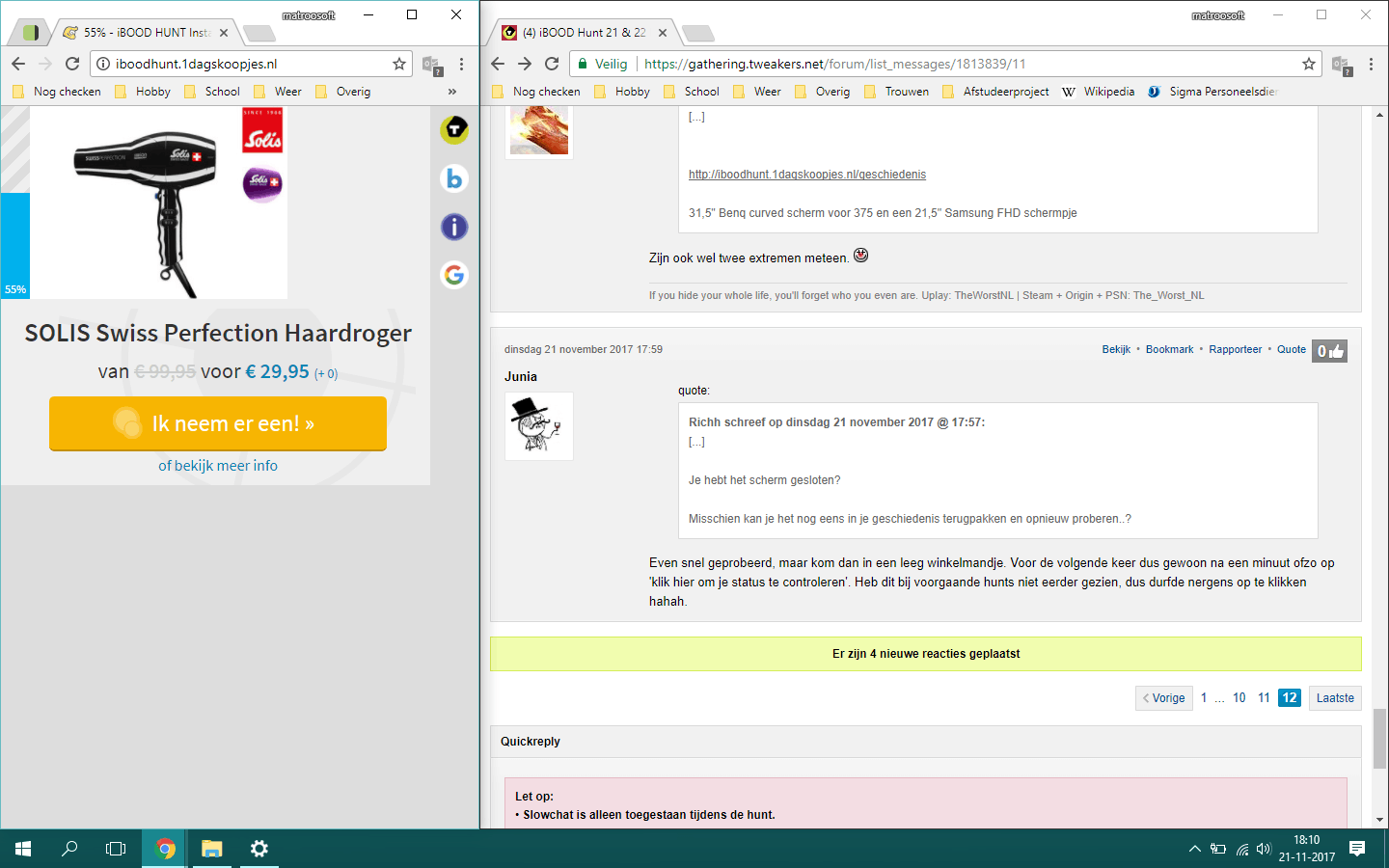This screenshot has height=868, width=1389.
Task: Click Junia's avatar image
Action: pyautogui.click(x=539, y=426)
